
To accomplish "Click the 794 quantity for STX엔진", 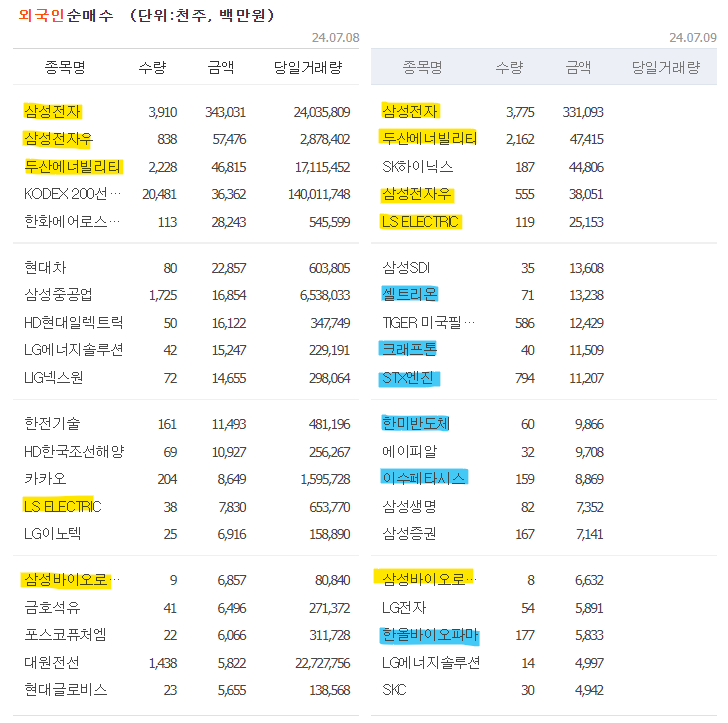I will tap(525, 378).
